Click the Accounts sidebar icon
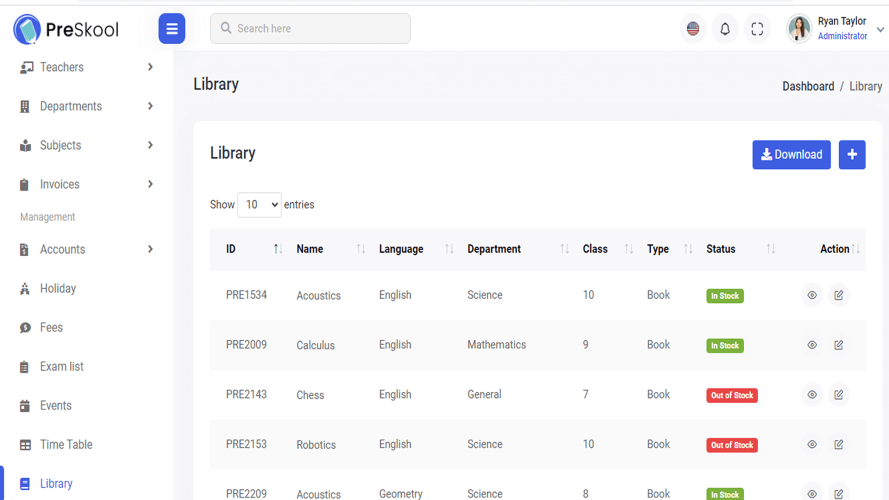This screenshot has height=500, width=889. (24, 249)
